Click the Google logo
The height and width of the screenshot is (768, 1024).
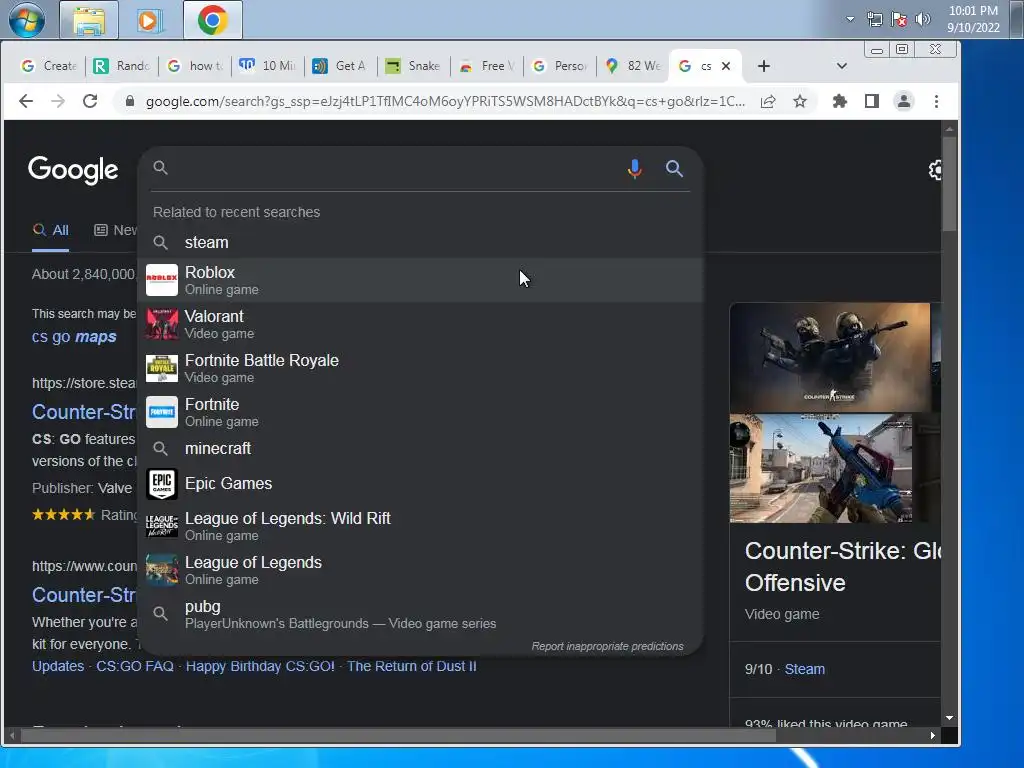73,170
